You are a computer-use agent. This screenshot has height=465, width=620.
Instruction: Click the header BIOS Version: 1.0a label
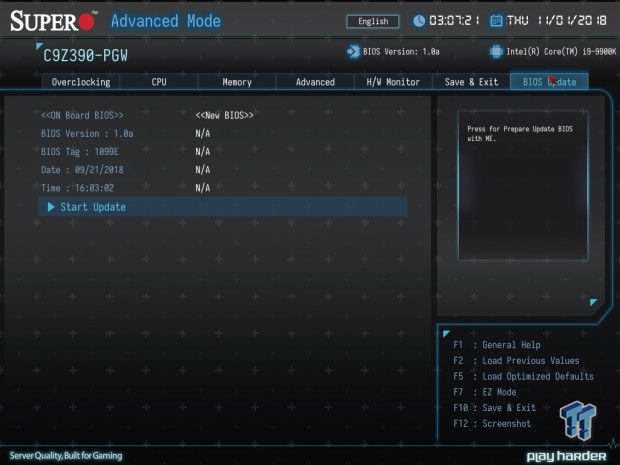point(401,52)
